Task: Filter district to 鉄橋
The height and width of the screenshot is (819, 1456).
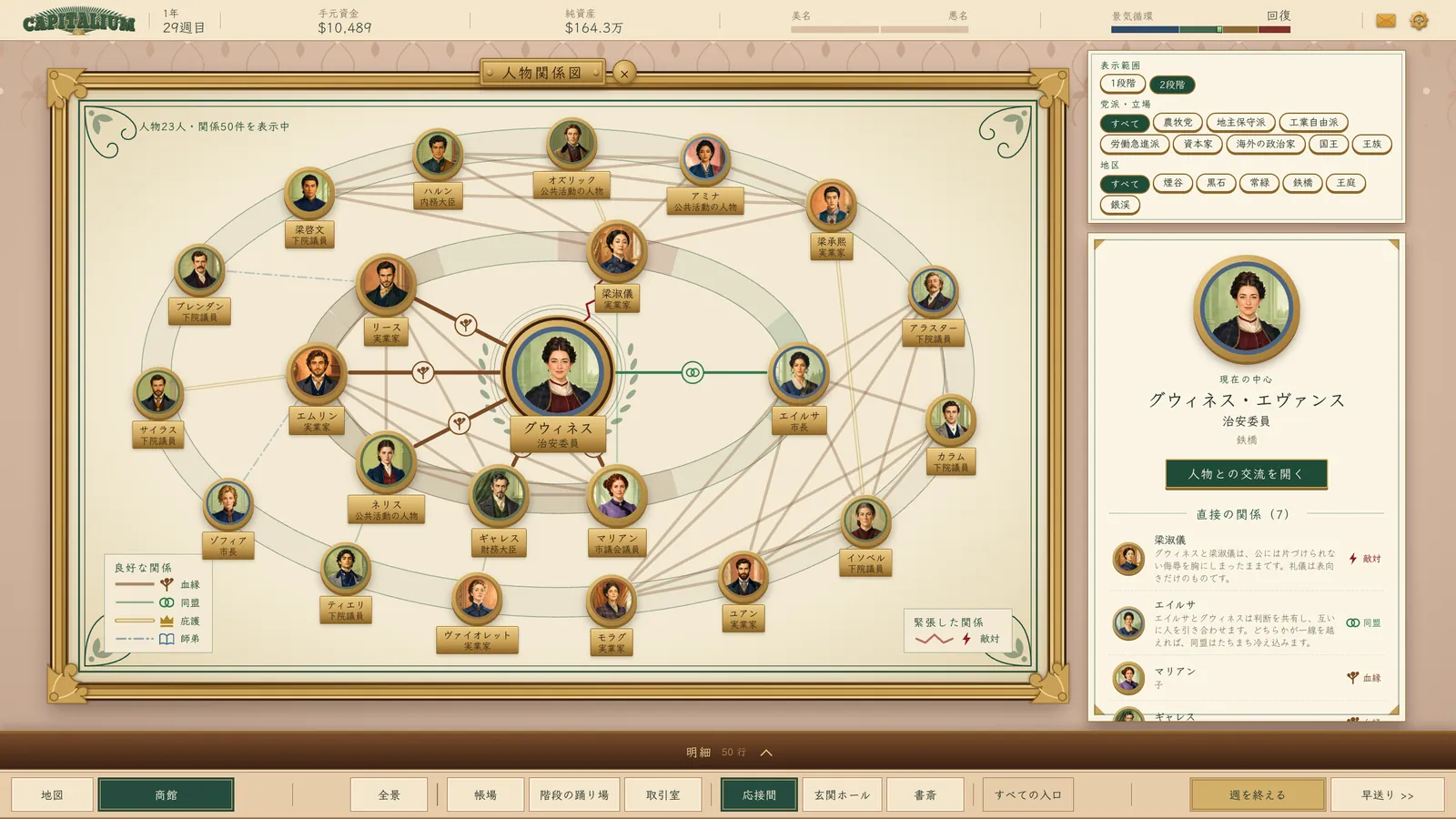Action: coord(1302,183)
